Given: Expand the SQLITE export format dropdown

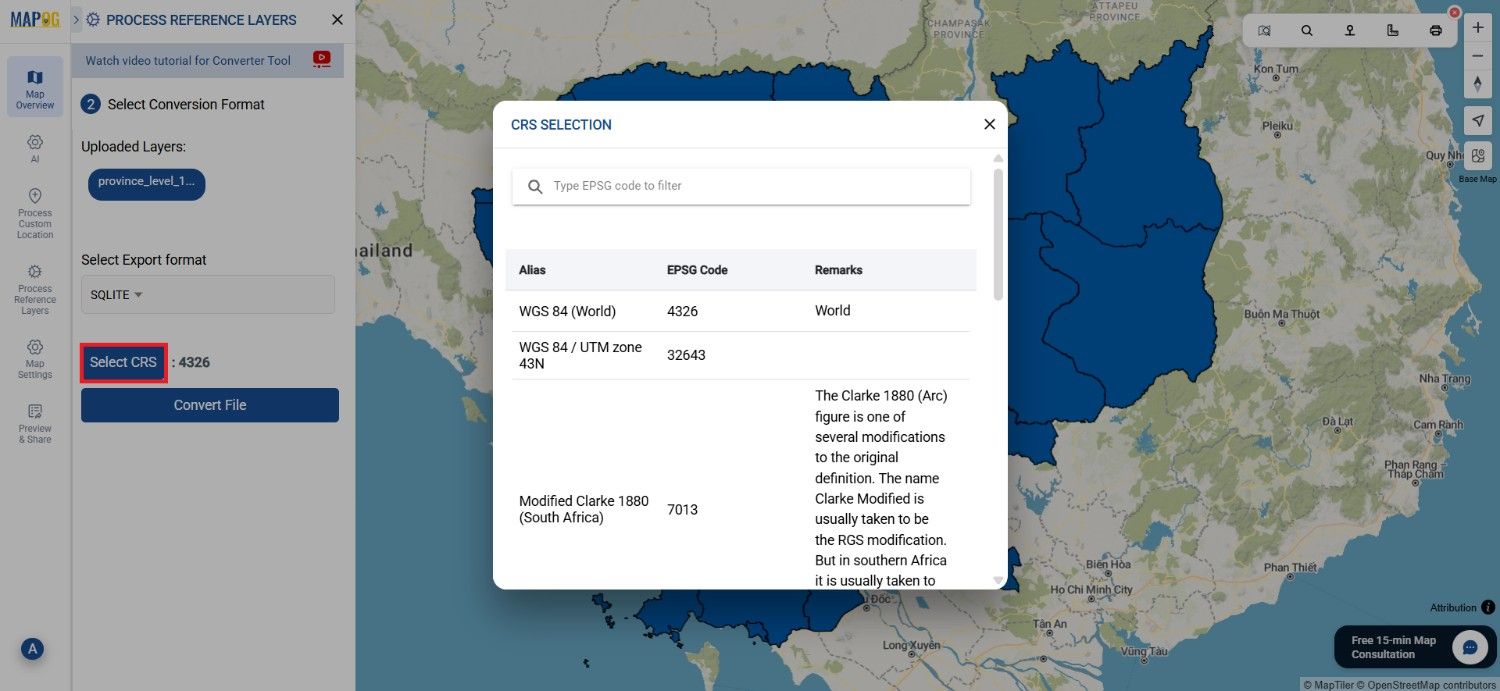Looking at the screenshot, I should (208, 295).
